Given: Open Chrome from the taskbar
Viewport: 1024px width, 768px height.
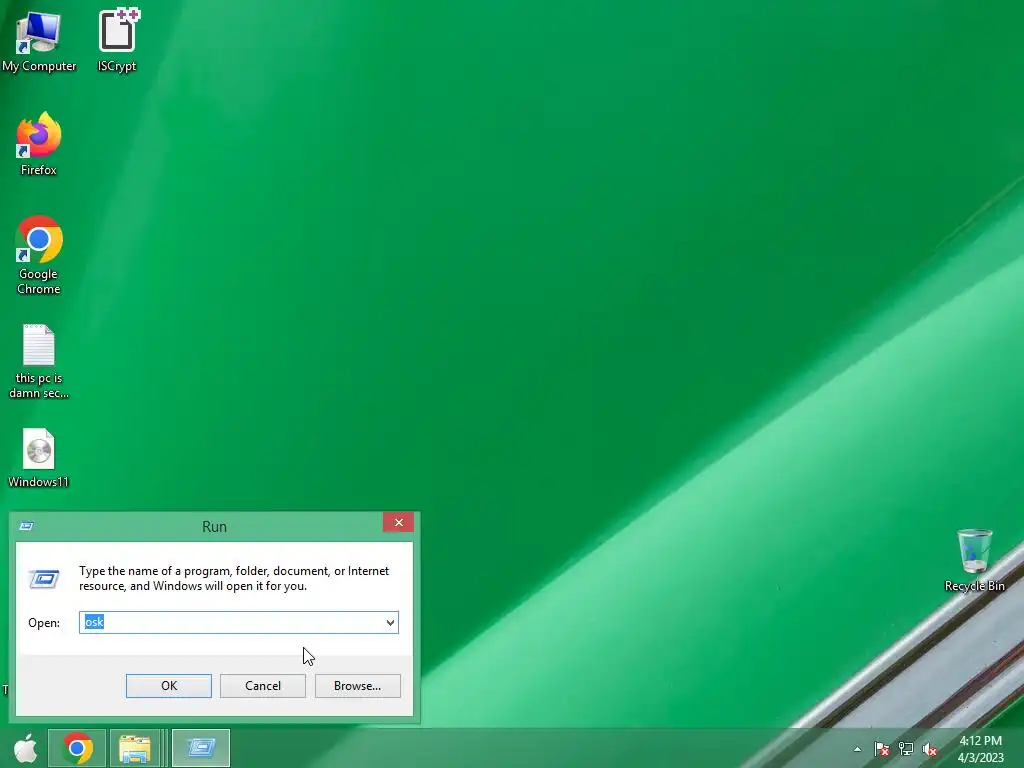Looking at the screenshot, I should tap(77, 748).
